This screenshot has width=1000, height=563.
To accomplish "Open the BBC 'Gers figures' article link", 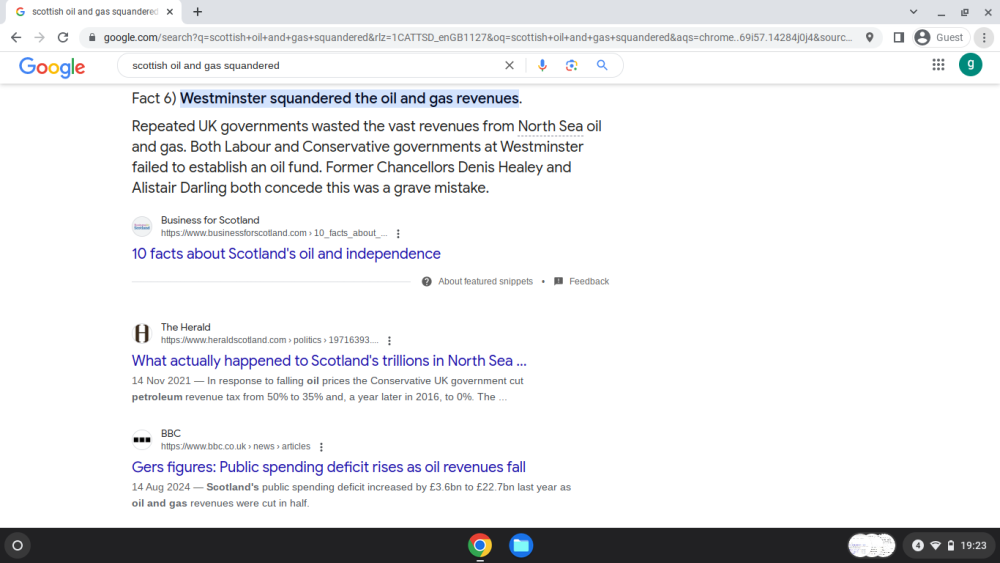I will coord(328,467).
